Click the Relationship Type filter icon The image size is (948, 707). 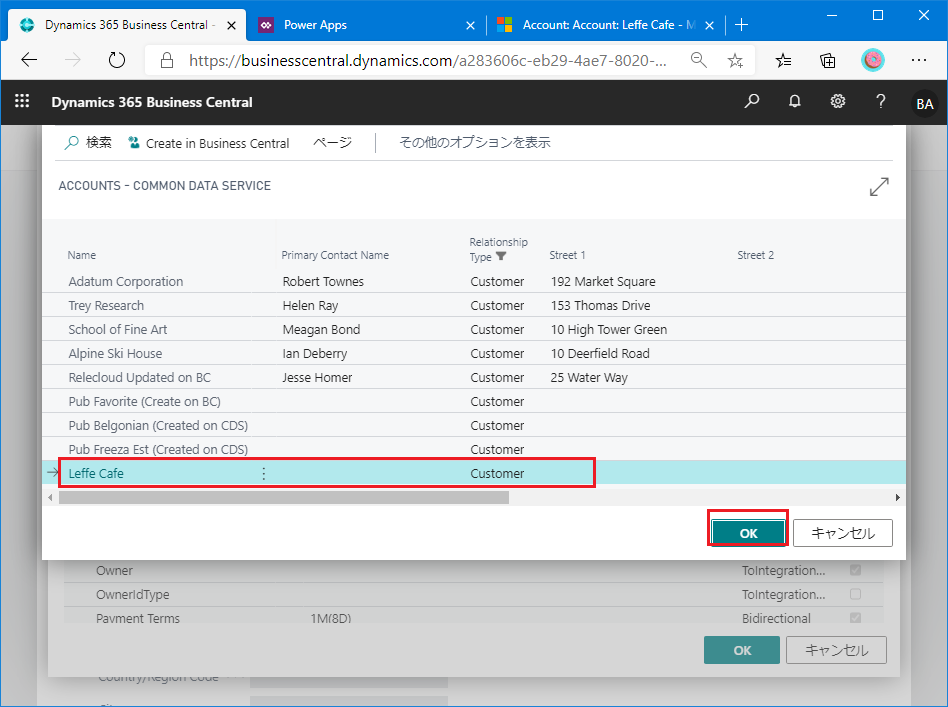click(x=501, y=256)
